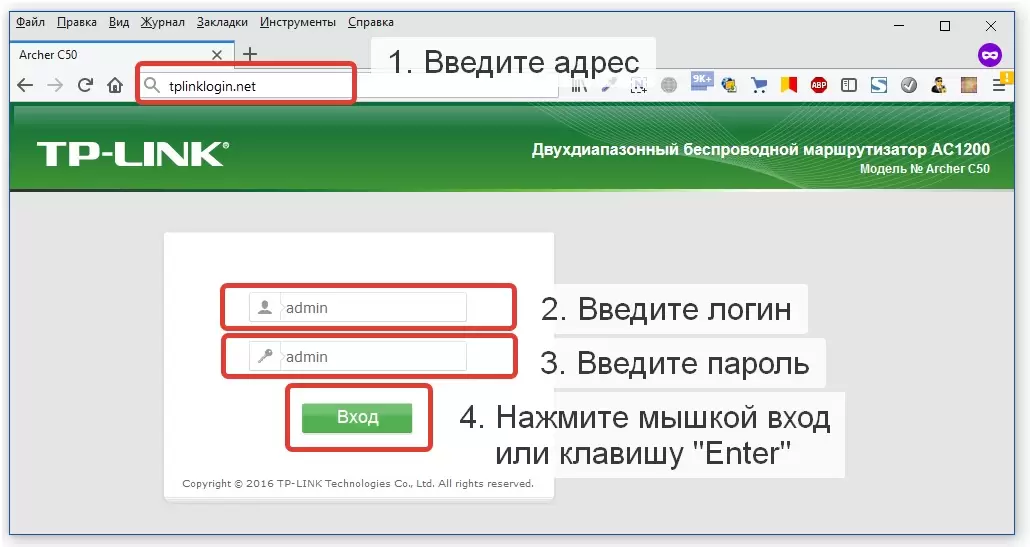Minimize the browser window
The width and height of the screenshot is (1030, 547).
pyautogui.click(x=899, y=26)
